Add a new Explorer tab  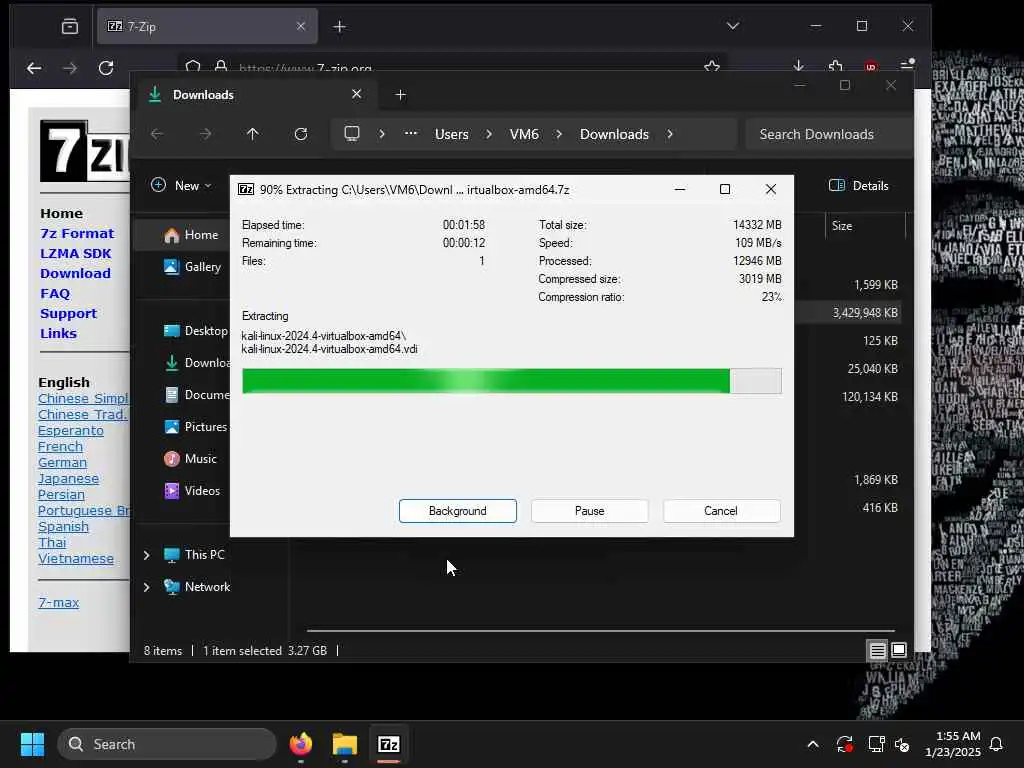click(x=400, y=95)
